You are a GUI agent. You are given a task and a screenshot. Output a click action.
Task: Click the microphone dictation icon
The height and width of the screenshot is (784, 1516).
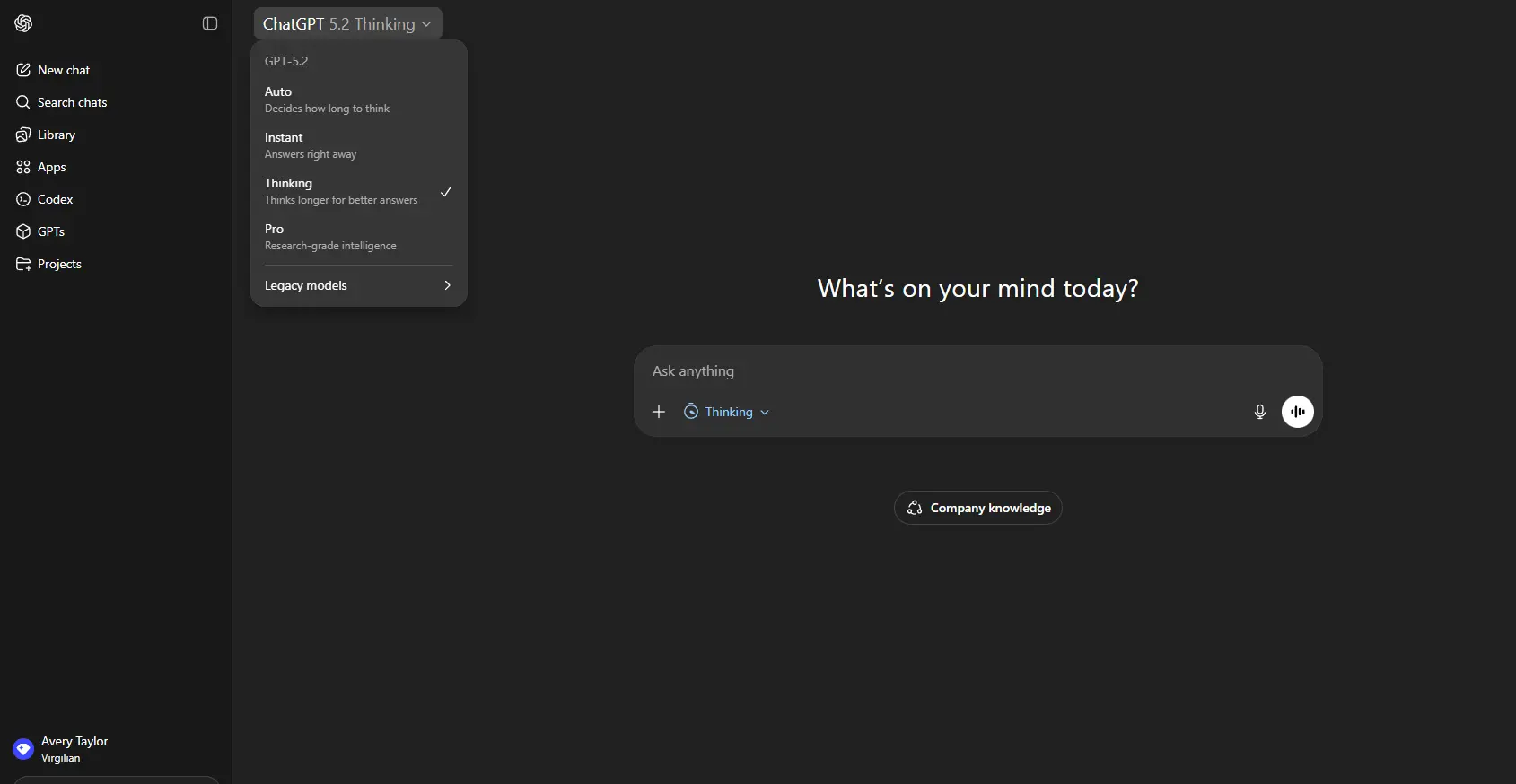pyautogui.click(x=1260, y=412)
